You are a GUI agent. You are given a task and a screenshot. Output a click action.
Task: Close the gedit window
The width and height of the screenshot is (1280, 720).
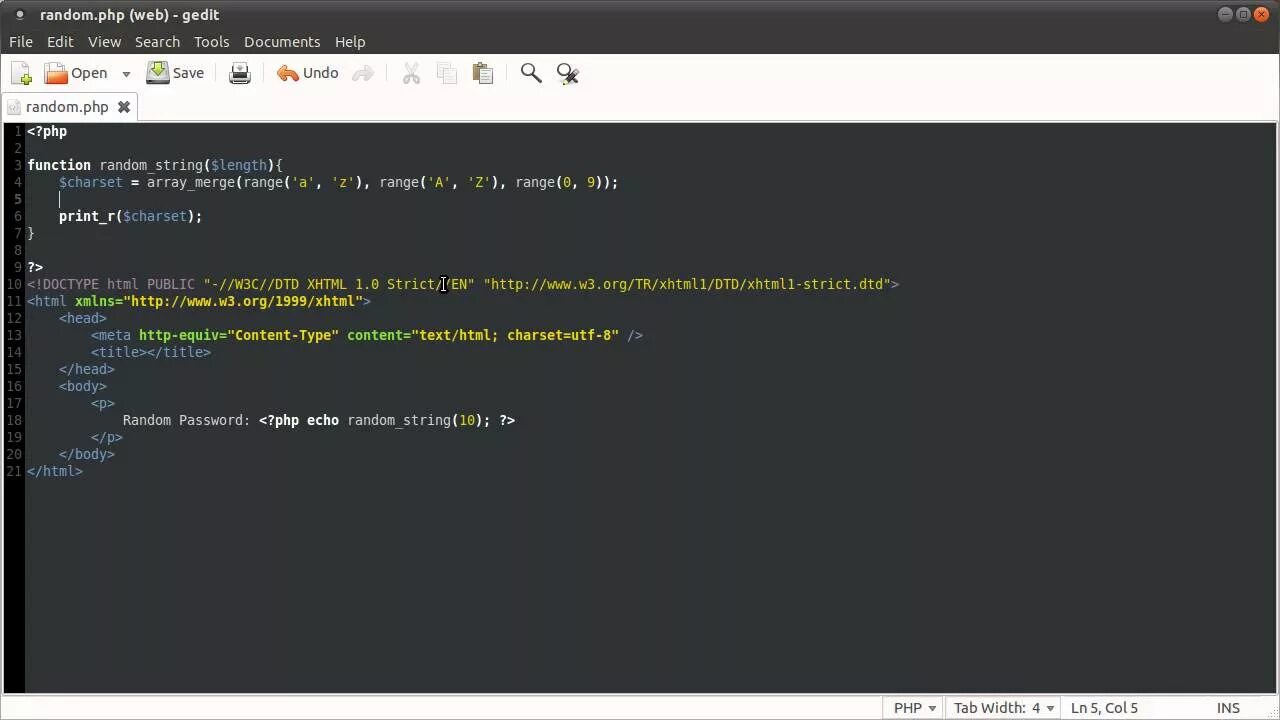pos(1261,14)
